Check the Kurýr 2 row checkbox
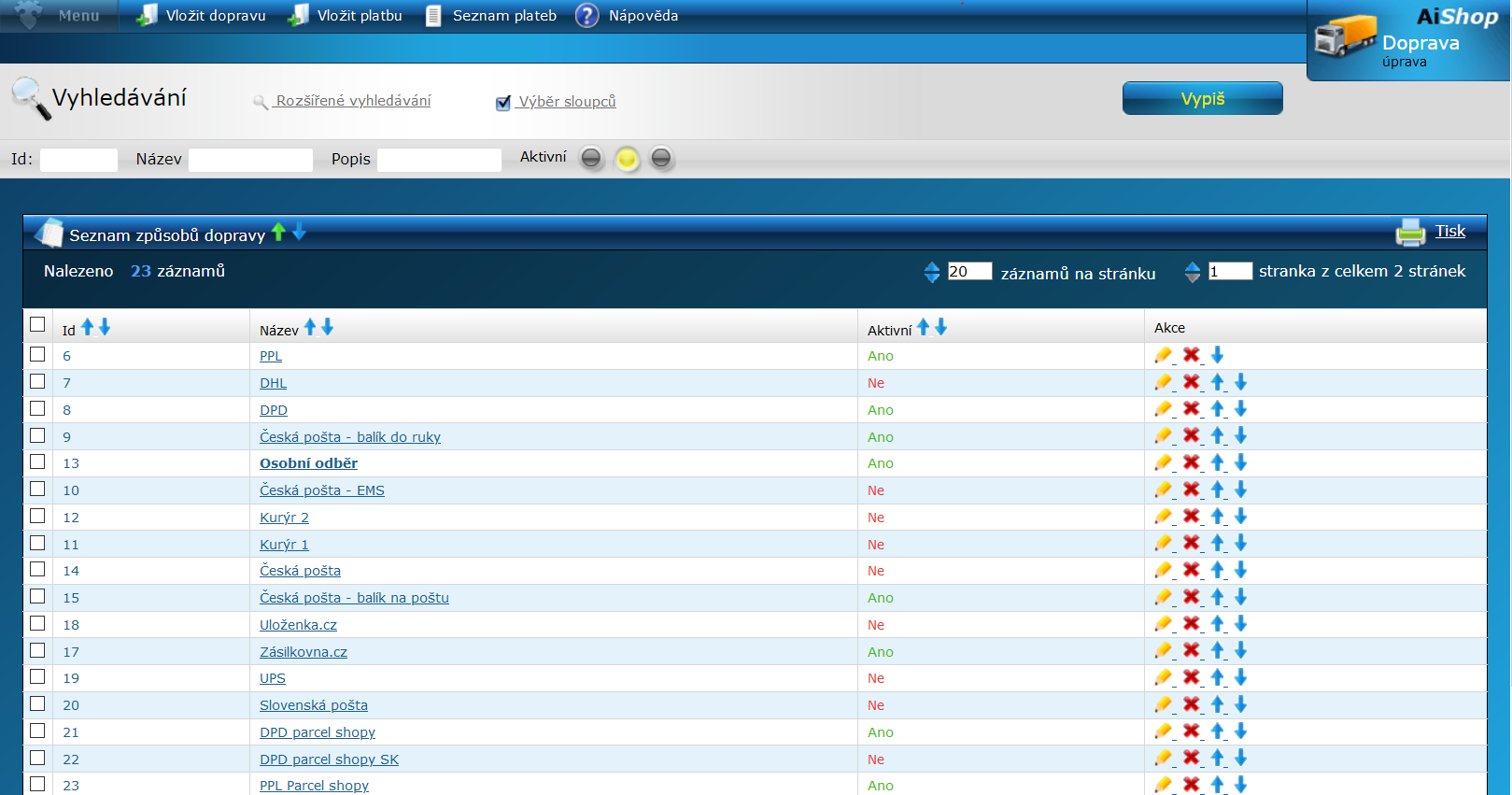Viewport: 1512px width, 795px height. pyautogui.click(x=37, y=516)
